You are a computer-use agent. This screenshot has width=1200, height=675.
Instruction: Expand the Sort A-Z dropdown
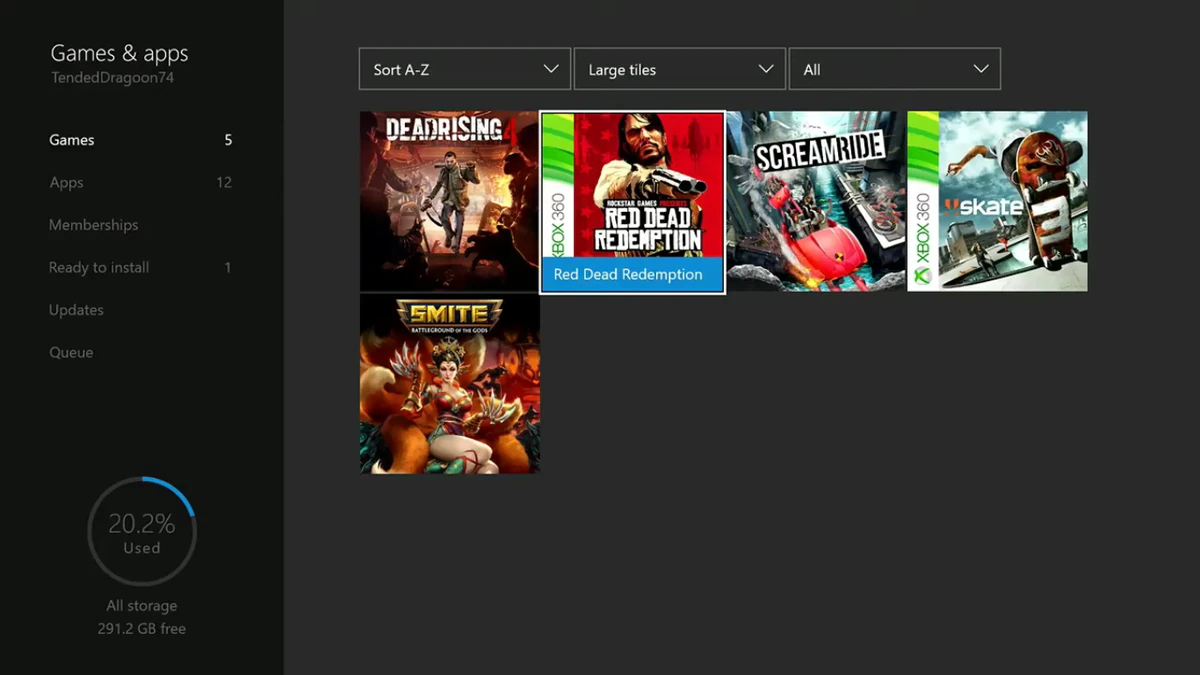465,69
